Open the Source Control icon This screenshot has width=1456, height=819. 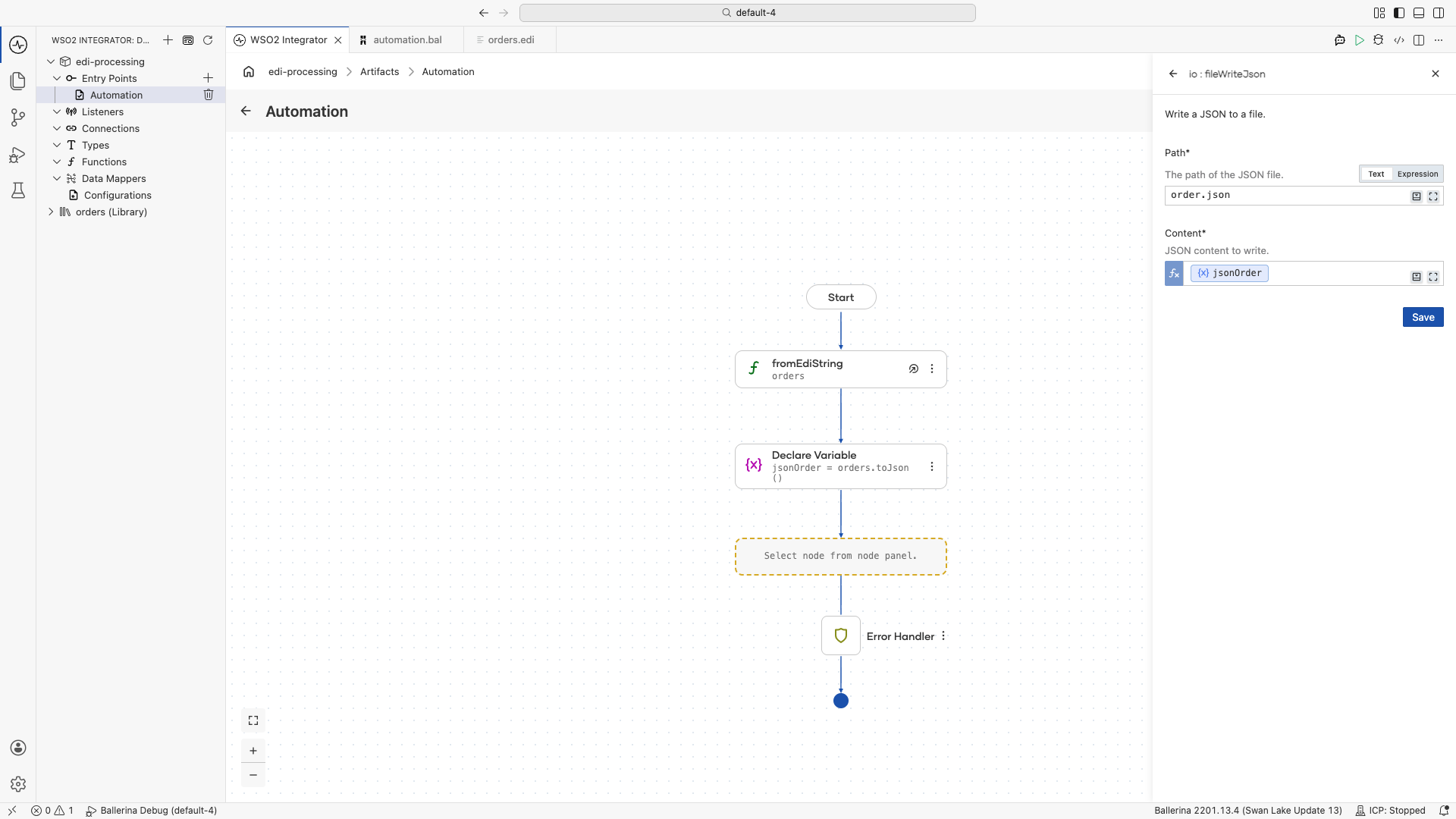click(18, 118)
